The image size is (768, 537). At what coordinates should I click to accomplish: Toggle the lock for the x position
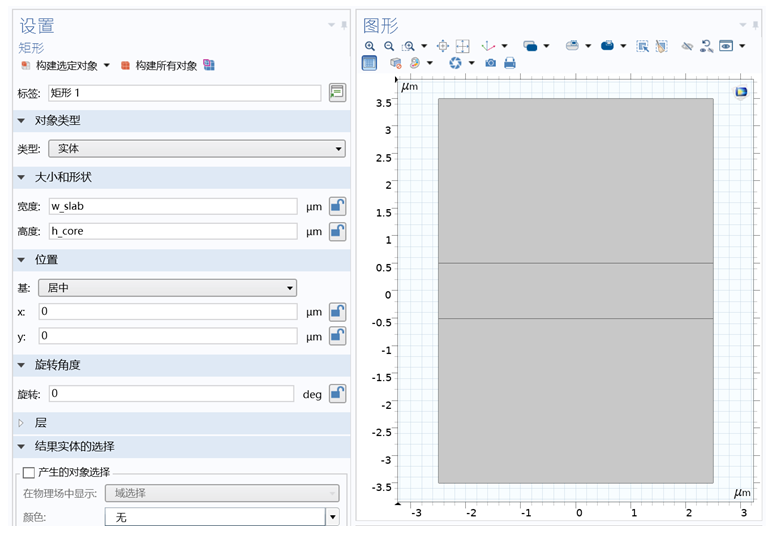[337, 312]
